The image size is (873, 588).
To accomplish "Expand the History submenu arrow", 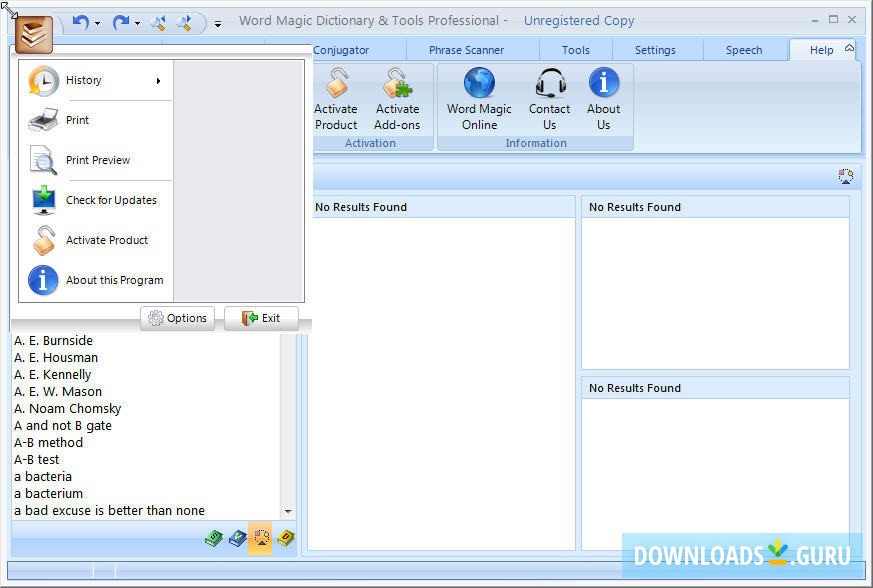I will point(159,81).
